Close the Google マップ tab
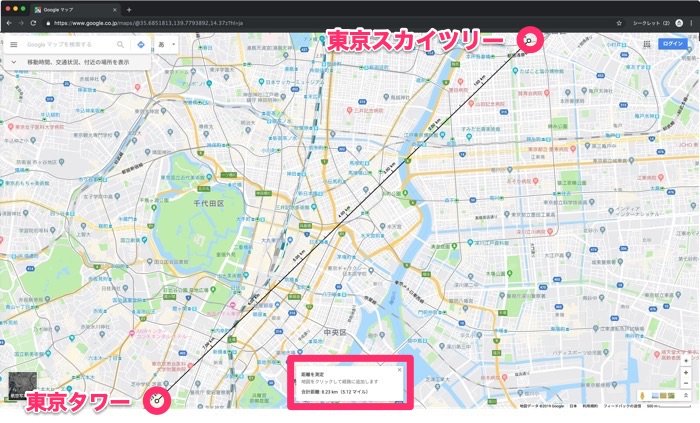Screen dimensions: 700x423 click(x=115, y=9)
